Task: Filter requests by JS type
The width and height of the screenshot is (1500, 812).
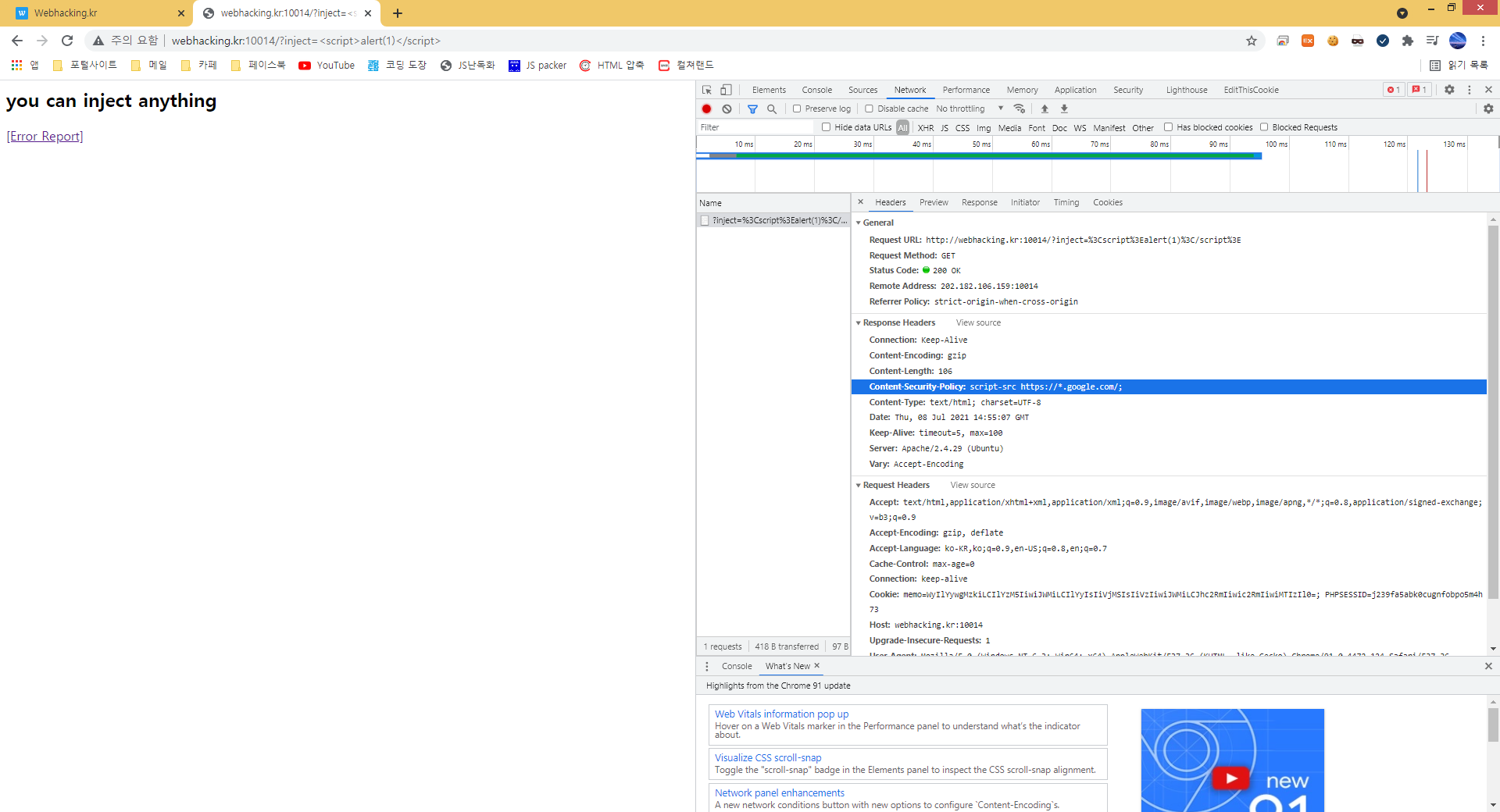Action: pos(945,128)
